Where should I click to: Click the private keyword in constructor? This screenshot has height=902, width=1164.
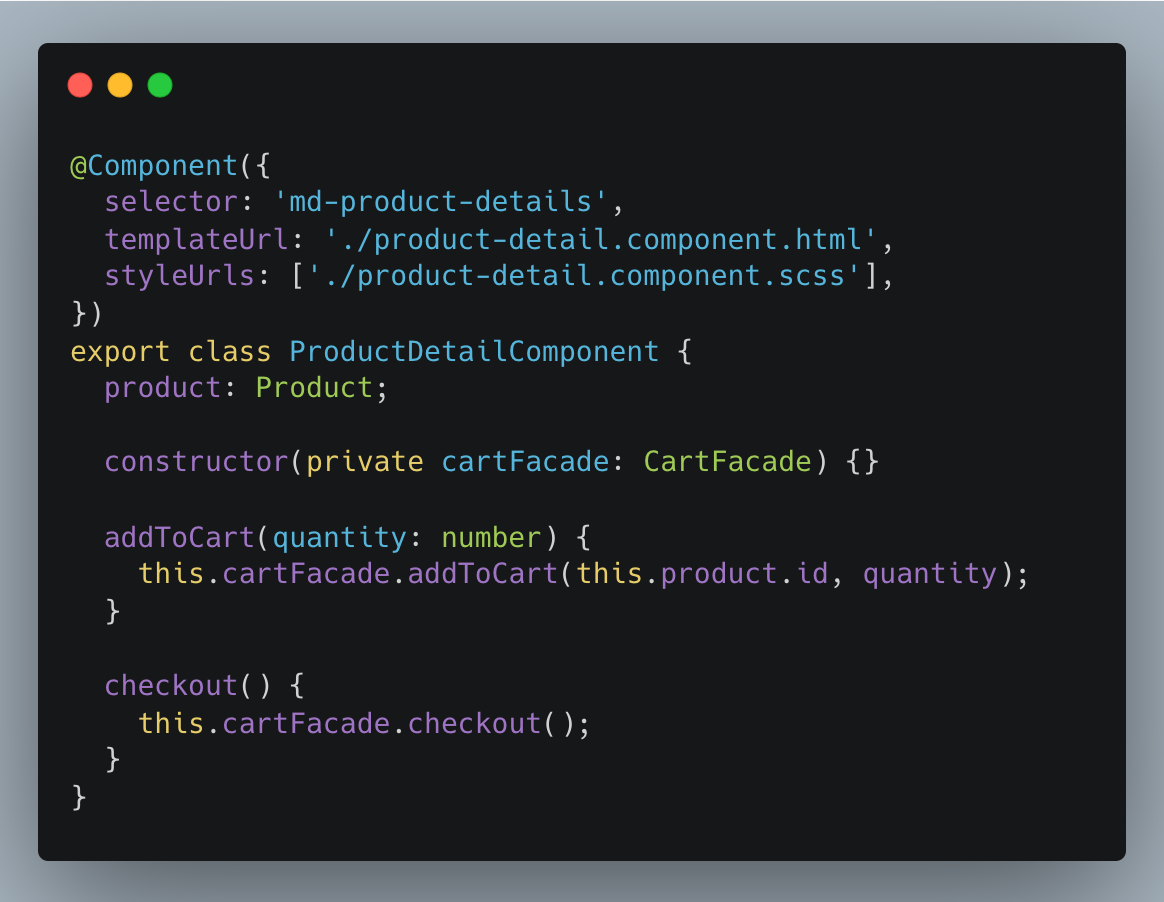pyautogui.click(x=364, y=462)
